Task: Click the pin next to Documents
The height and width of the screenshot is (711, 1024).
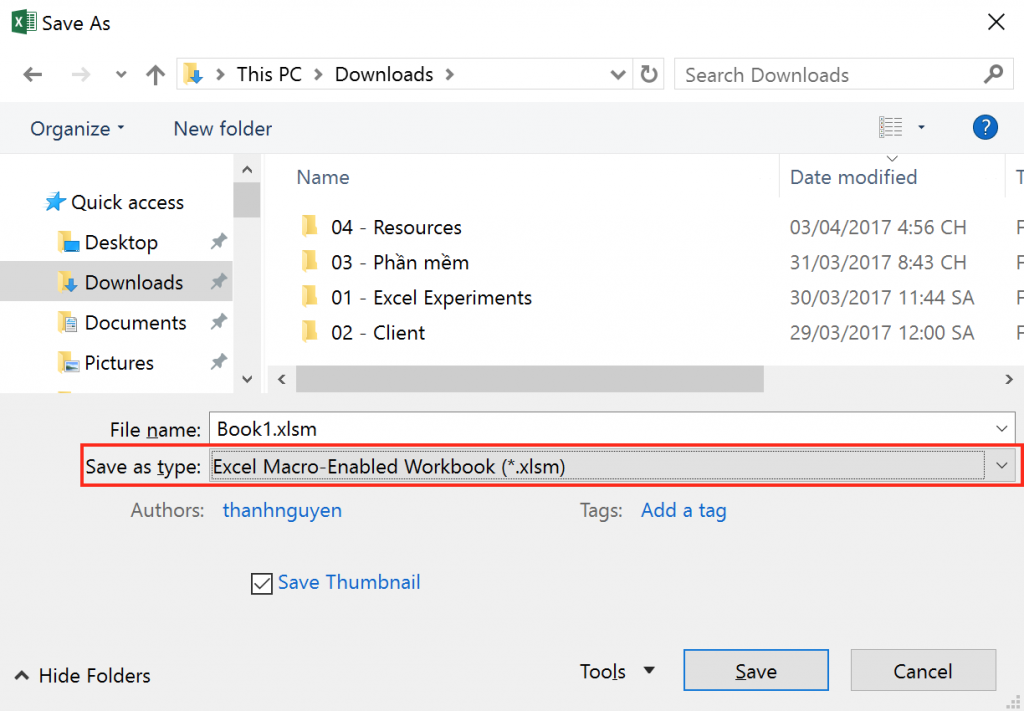Action: click(x=218, y=323)
